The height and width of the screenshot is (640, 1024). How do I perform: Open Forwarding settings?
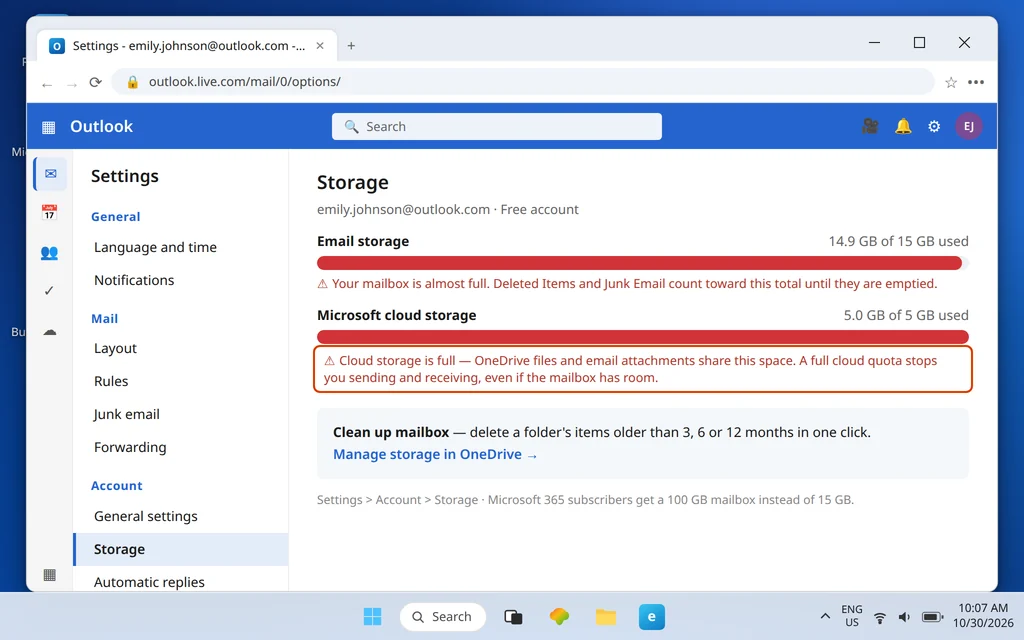130,447
